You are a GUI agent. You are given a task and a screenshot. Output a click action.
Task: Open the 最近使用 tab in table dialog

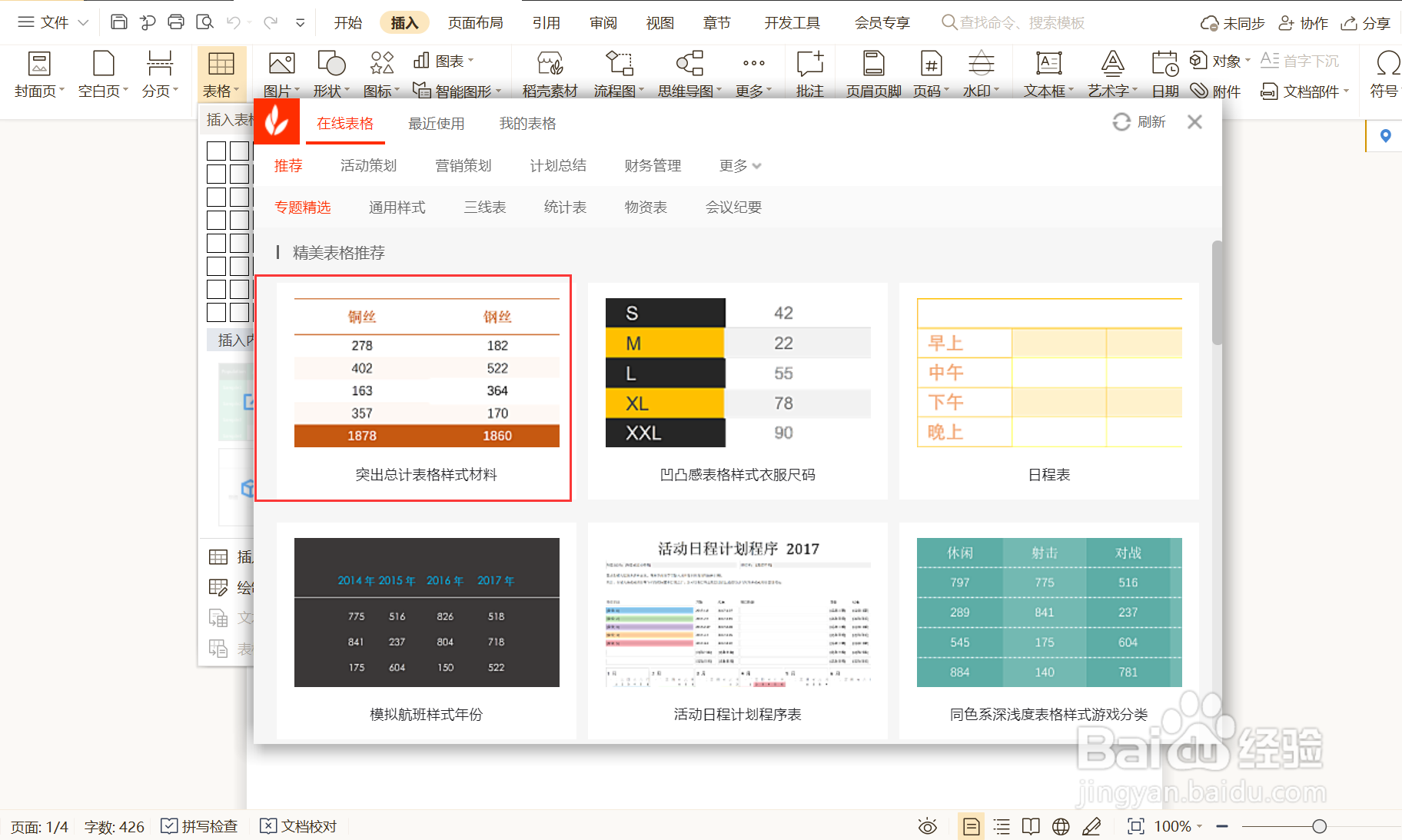click(437, 122)
